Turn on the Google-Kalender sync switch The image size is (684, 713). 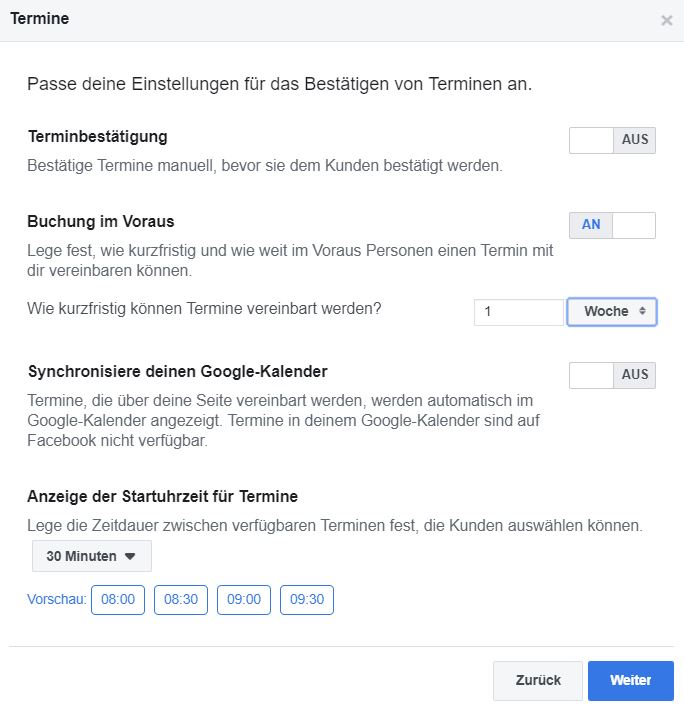612,375
